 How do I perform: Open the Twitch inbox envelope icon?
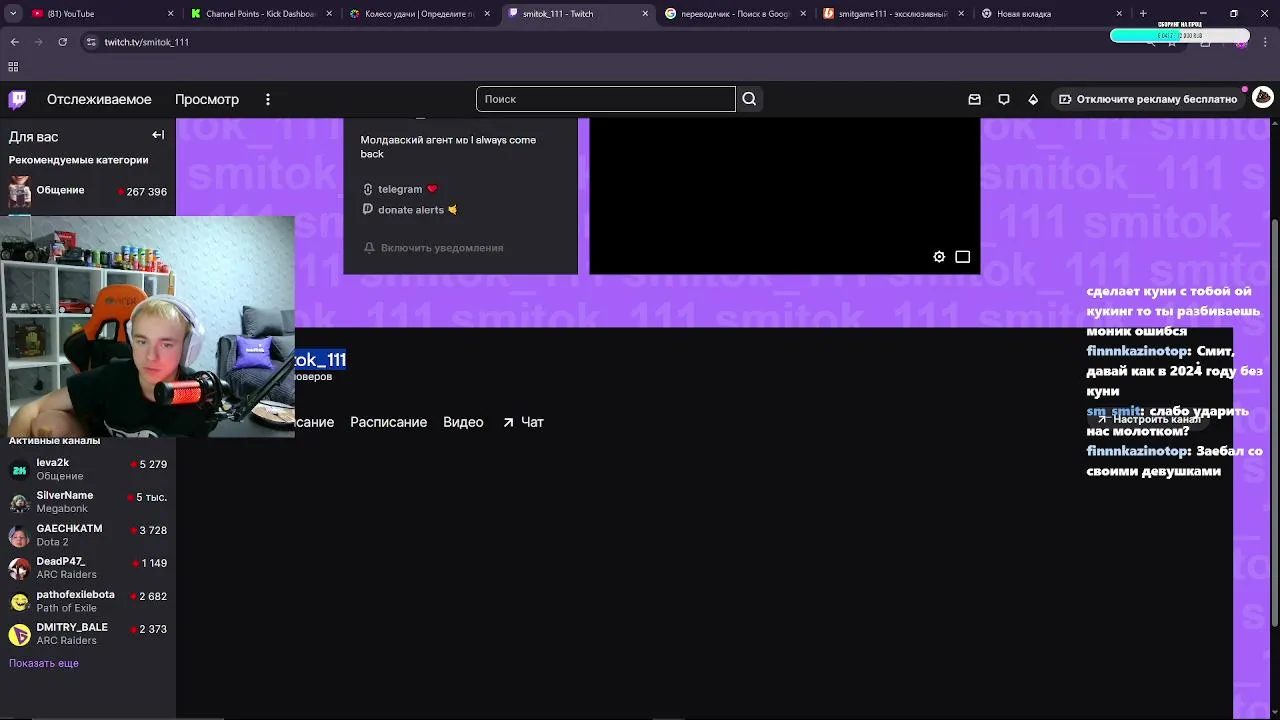[974, 99]
